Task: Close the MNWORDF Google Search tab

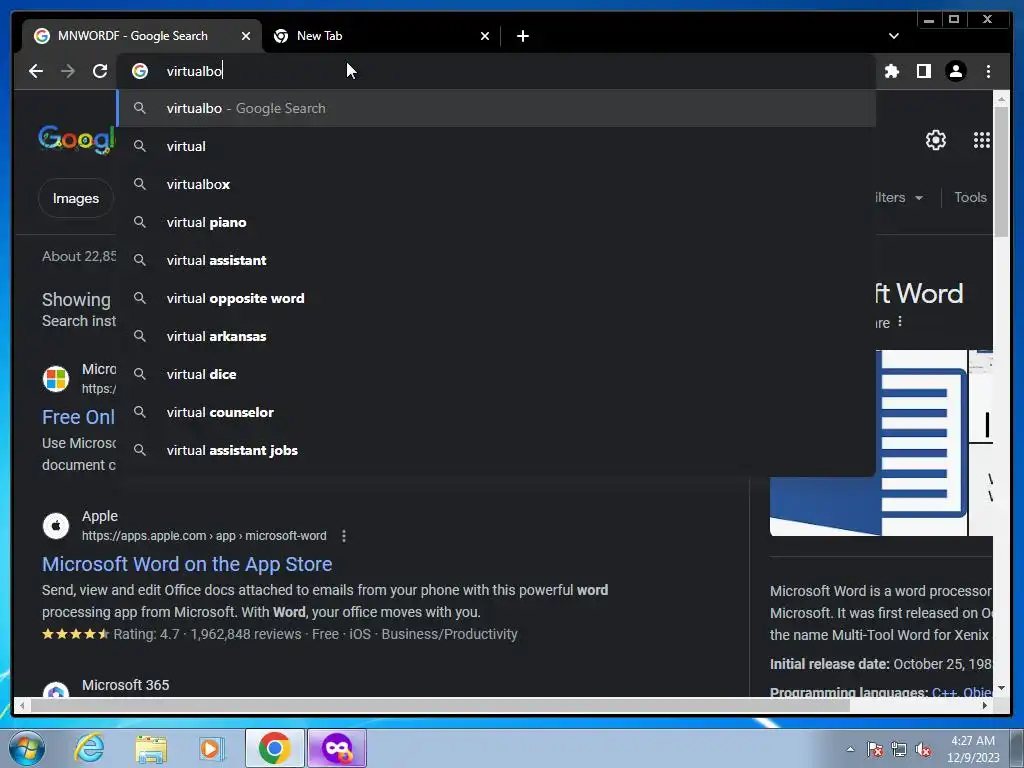Action: click(246, 36)
